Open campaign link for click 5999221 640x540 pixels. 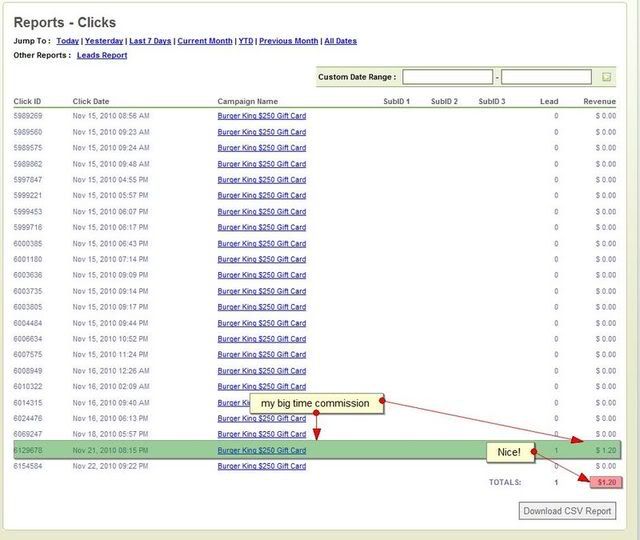point(262,196)
